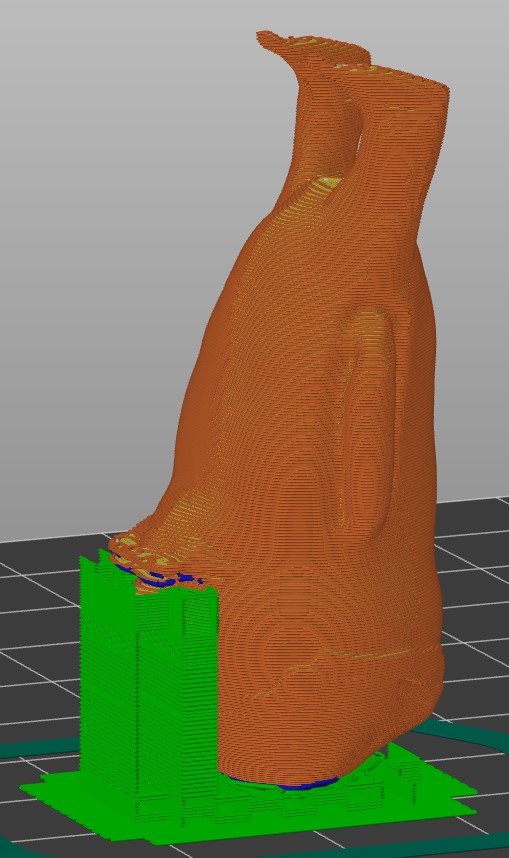Click the top right flat tip of the model
This screenshot has width=509, height=858.
[410, 77]
